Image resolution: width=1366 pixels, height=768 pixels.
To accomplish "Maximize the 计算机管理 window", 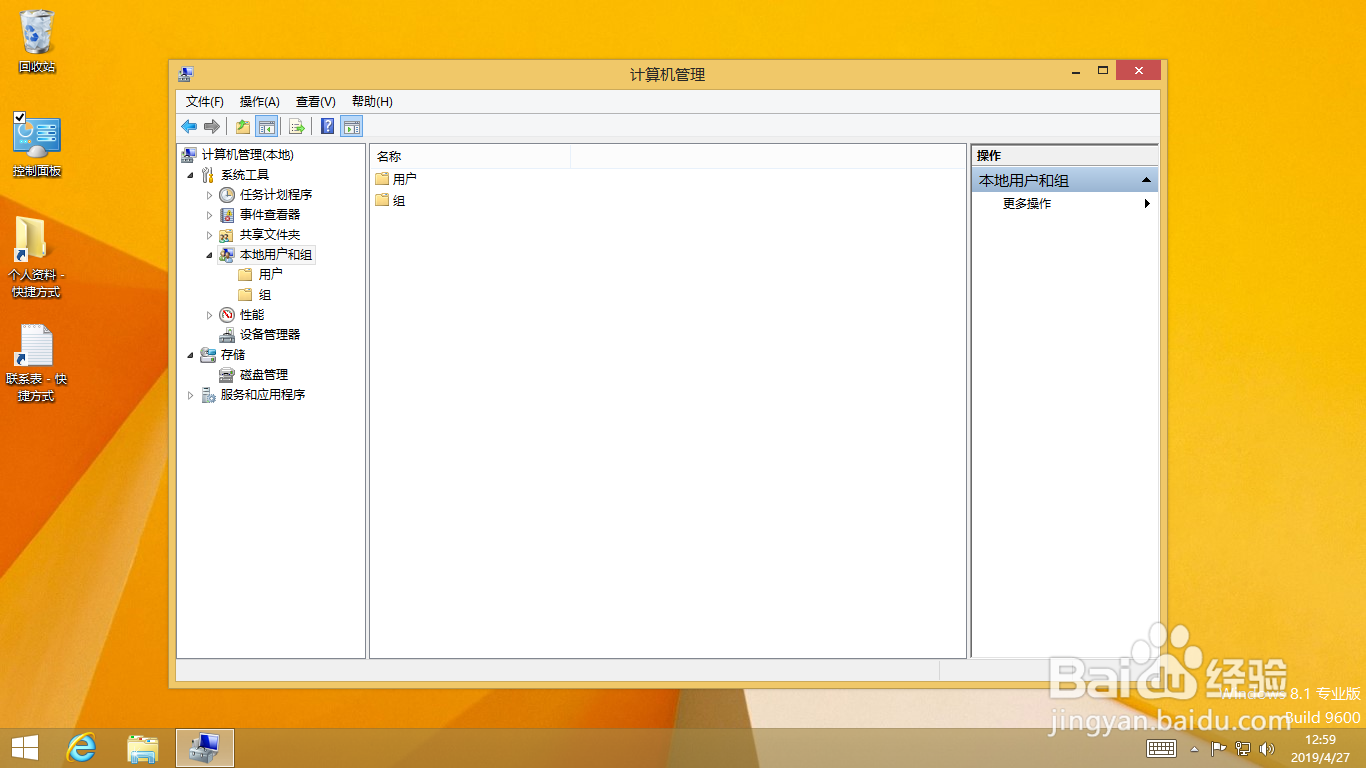I will click(1103, 71).
